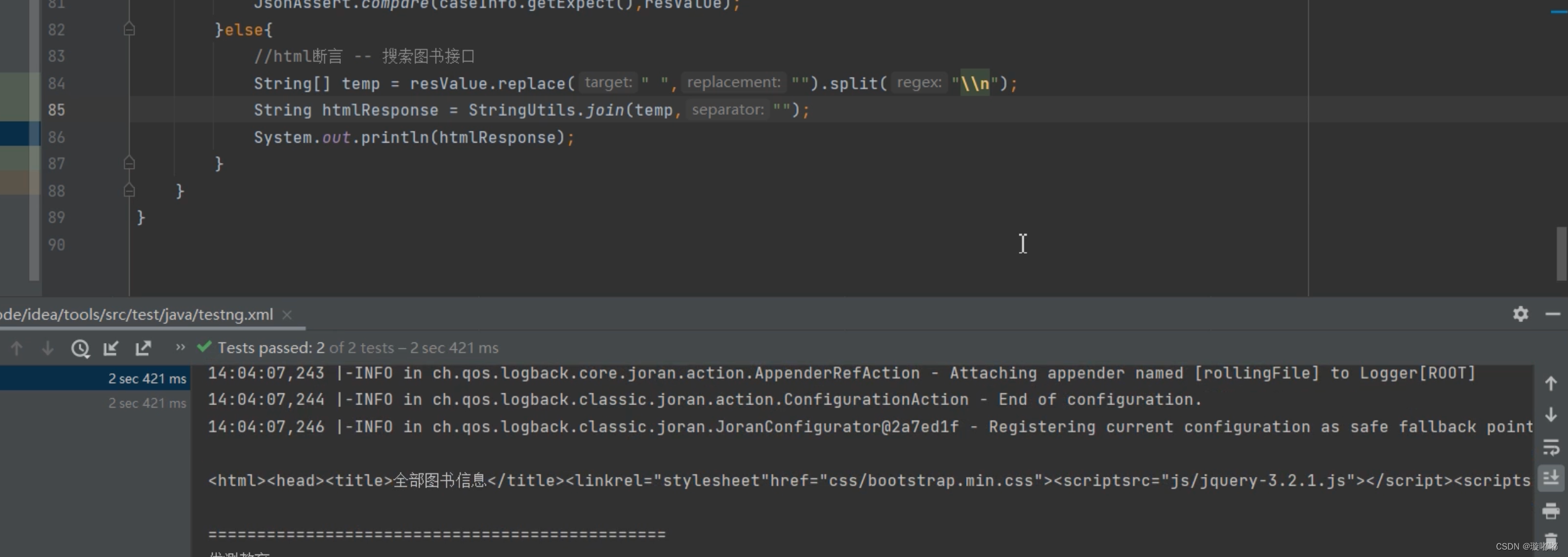This screenshot has height=557, width=1568.
Task: Click editor vertical scrollbar thumb
Action: click(x=1561, y=254)
